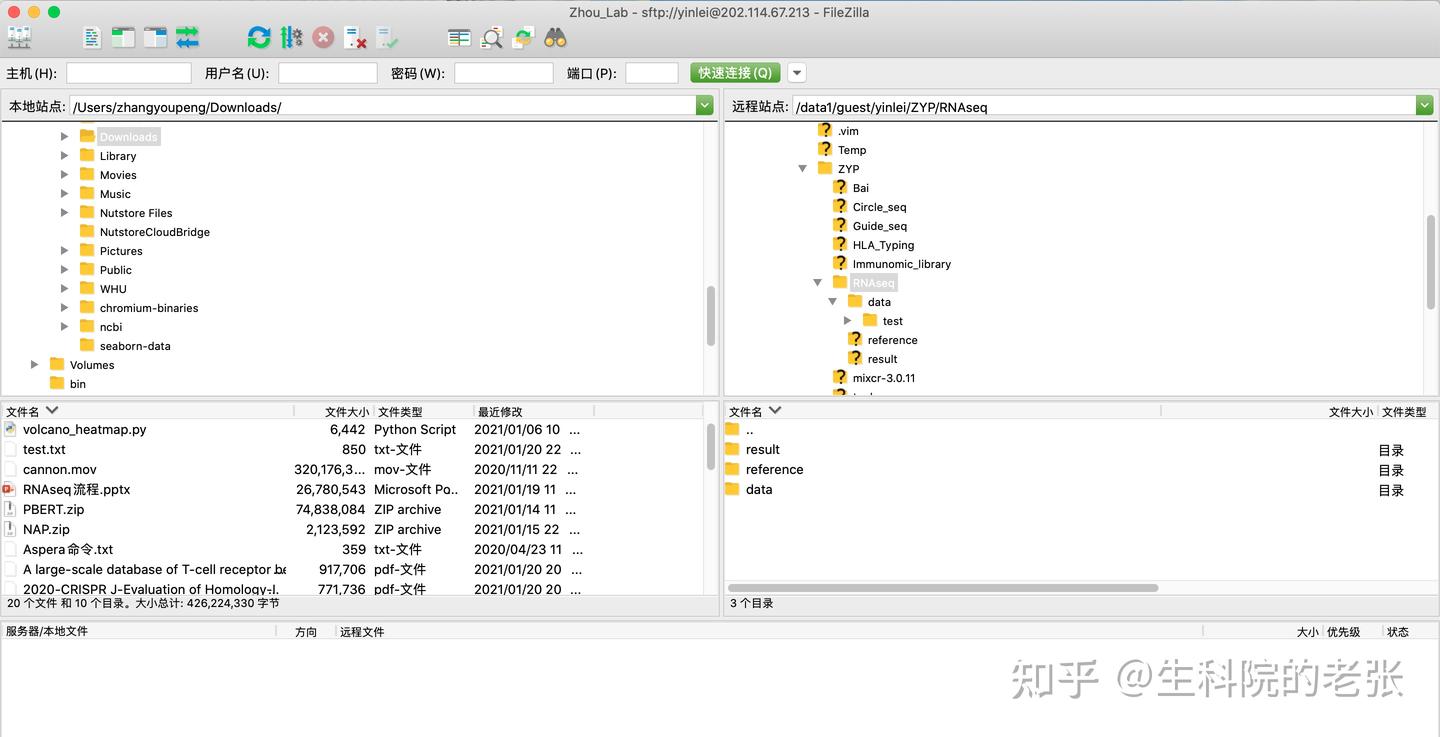The height and width of the screenshot is (737, 1440).
Task: Open the directory comparison tool
Action: [x=459, y=37]
